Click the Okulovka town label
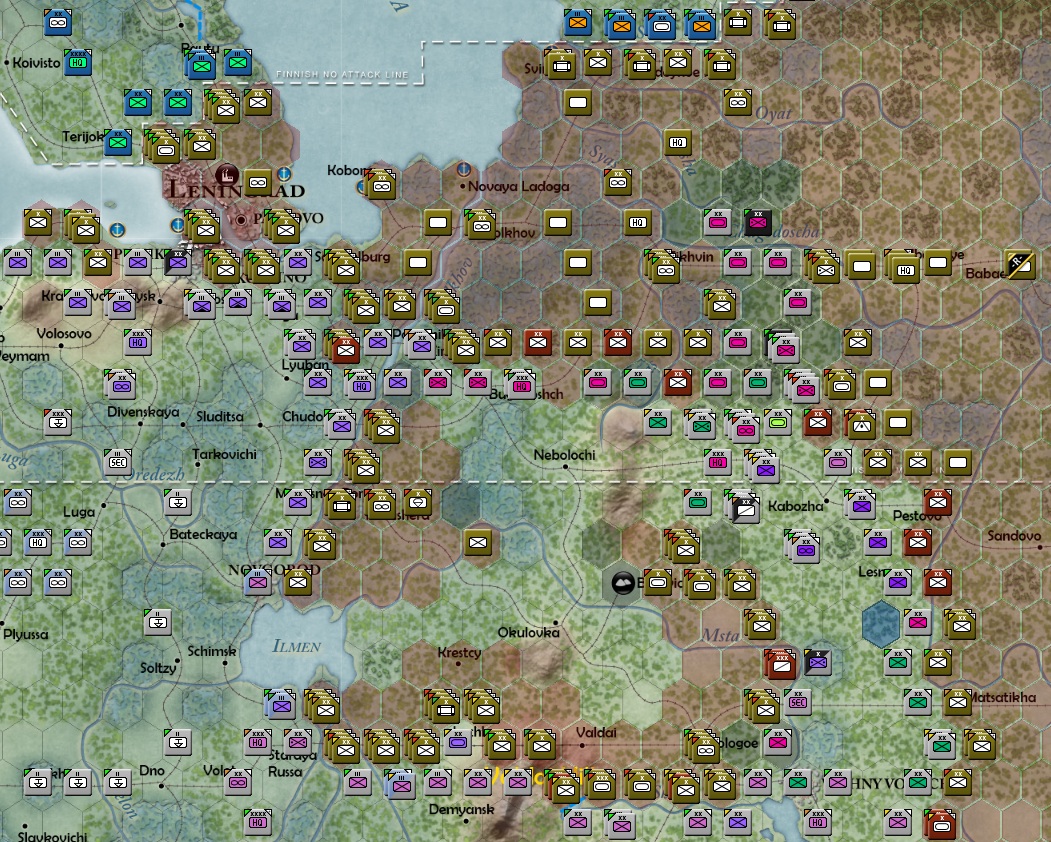1051x842 pixels. (x=528, y=632)
